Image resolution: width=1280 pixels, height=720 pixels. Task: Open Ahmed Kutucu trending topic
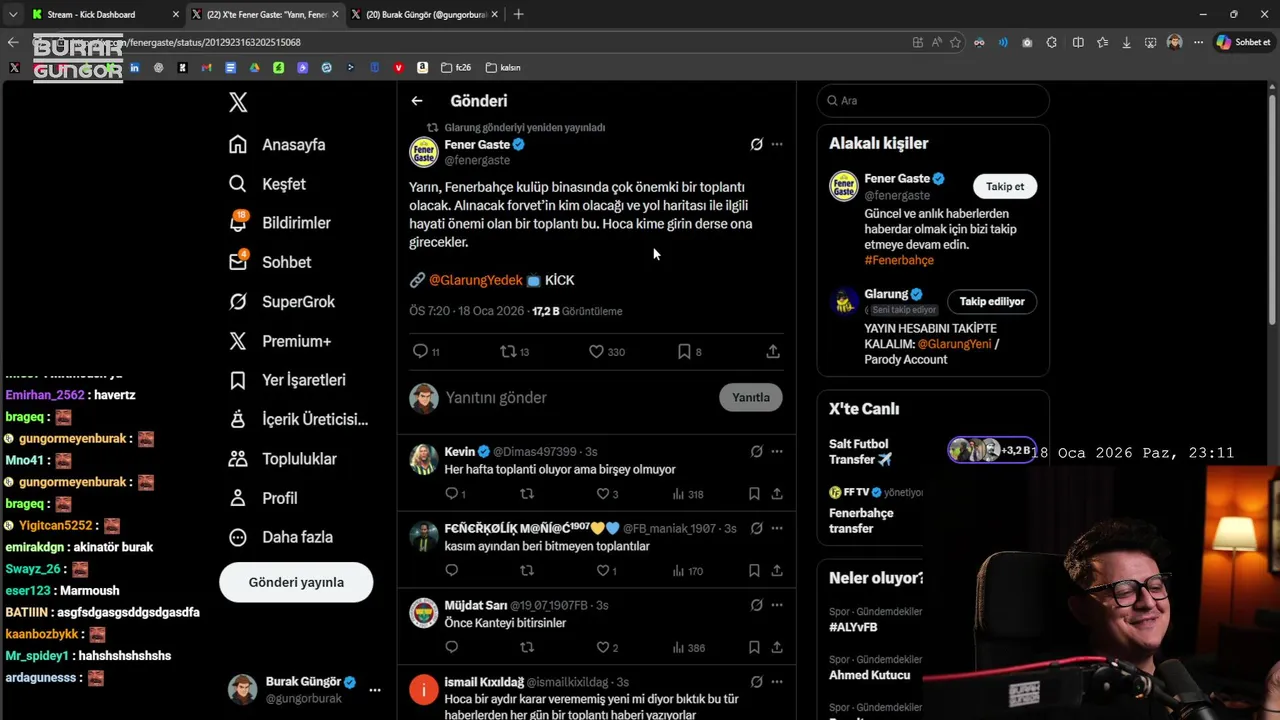(870, 675)
